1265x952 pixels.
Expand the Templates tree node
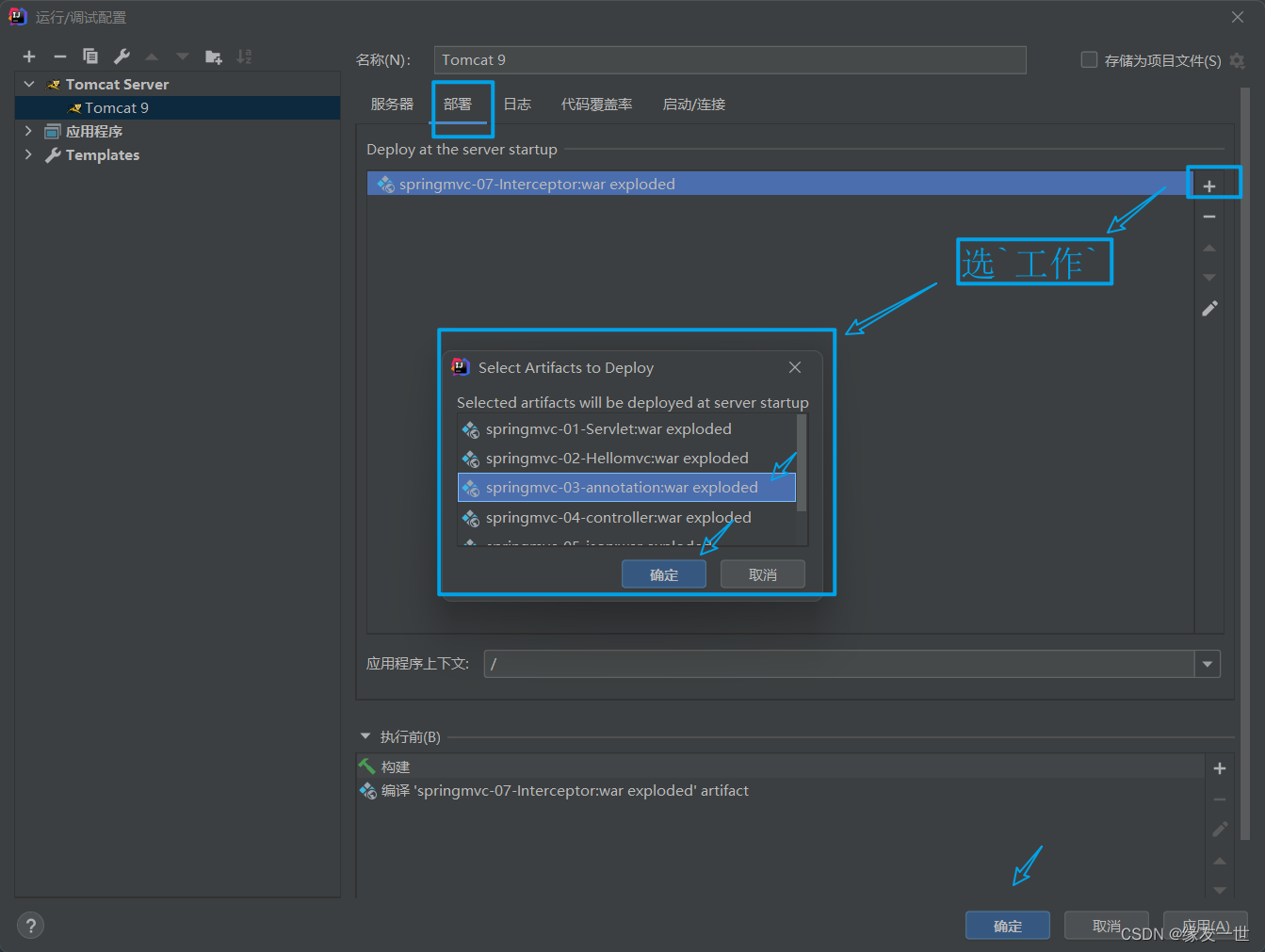[x=28, y=154]
